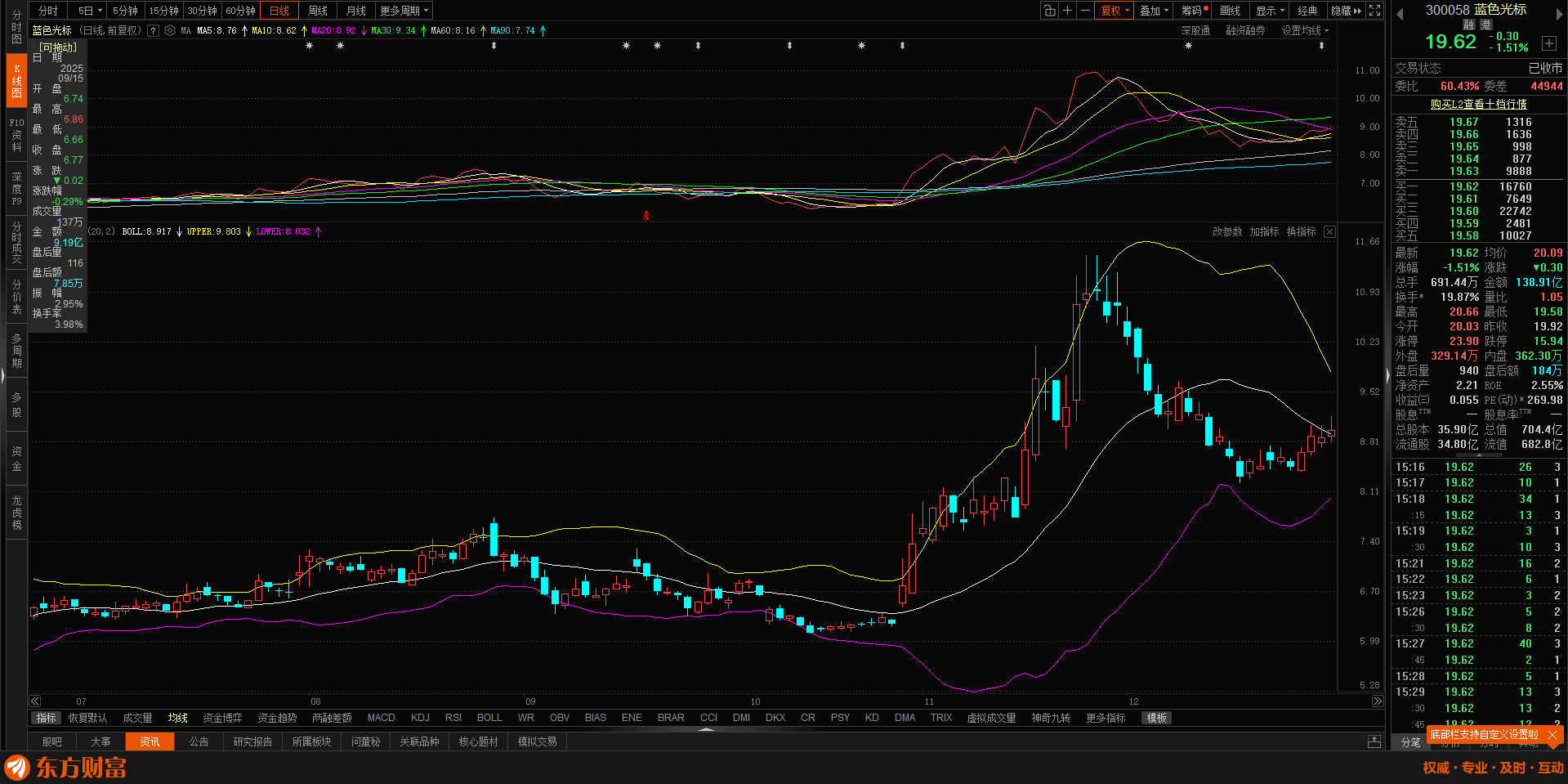Open 龙虎榜 in the left sidebar

click(x=16, y=513)
